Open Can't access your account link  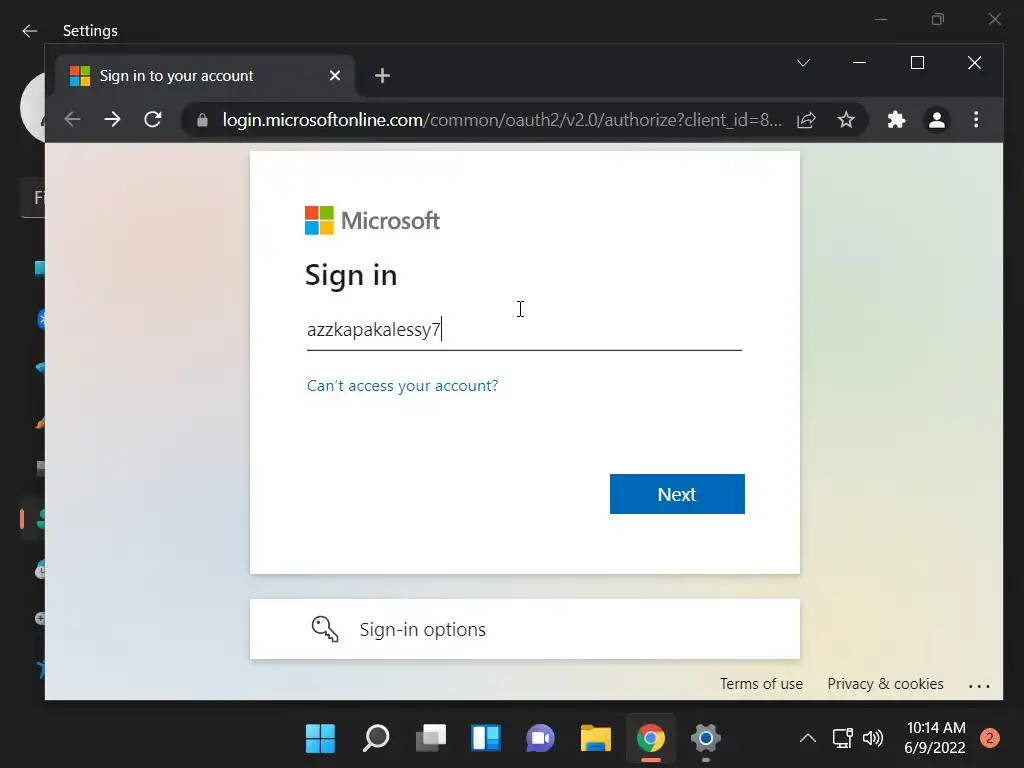coord(402,385)
